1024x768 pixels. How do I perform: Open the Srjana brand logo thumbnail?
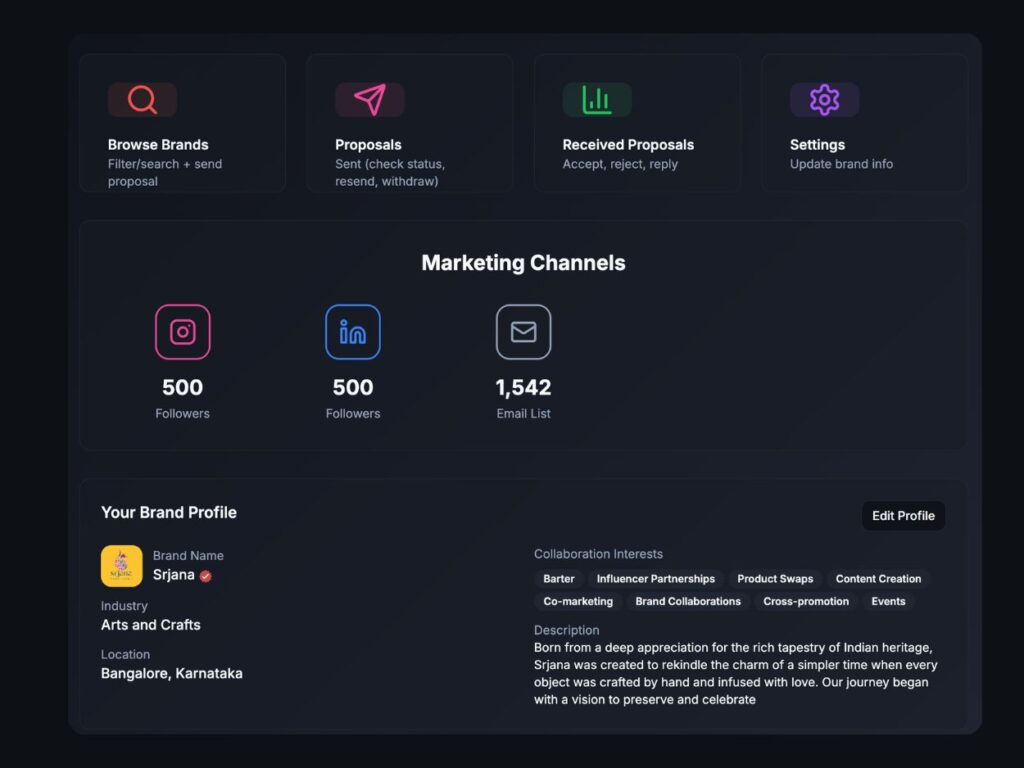coord(122,566)
